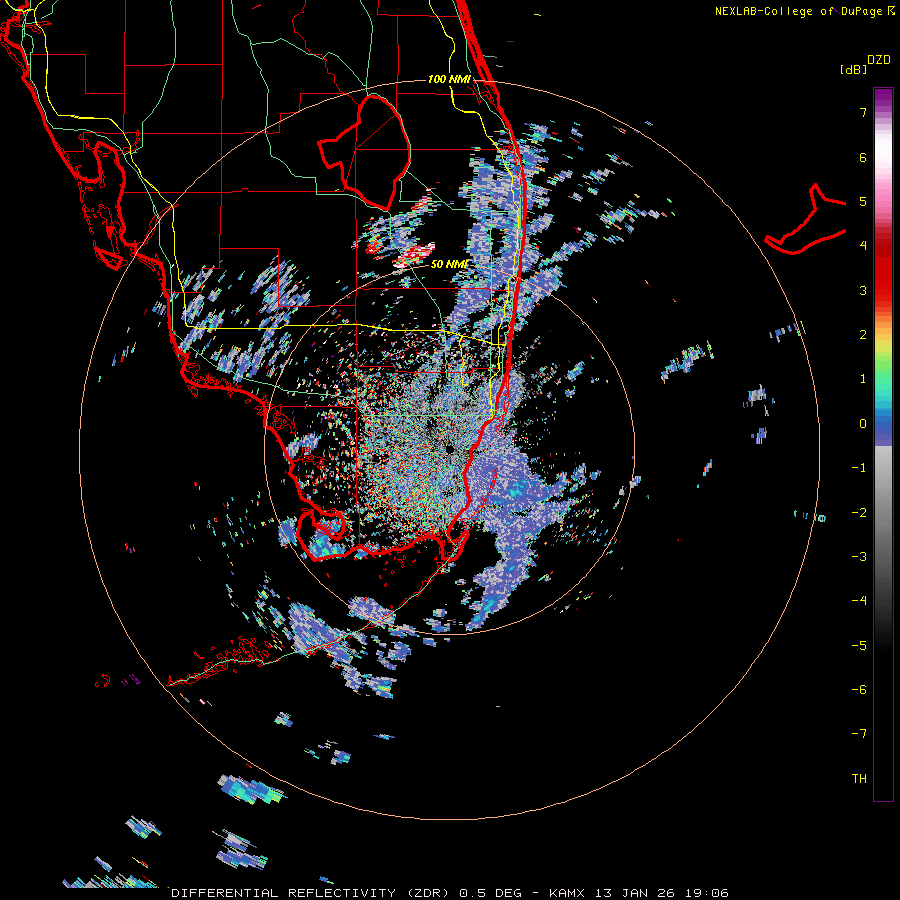The image size is (900, 900).
Task: Click the -4 value on color scale
Action: tap(859, 600)
